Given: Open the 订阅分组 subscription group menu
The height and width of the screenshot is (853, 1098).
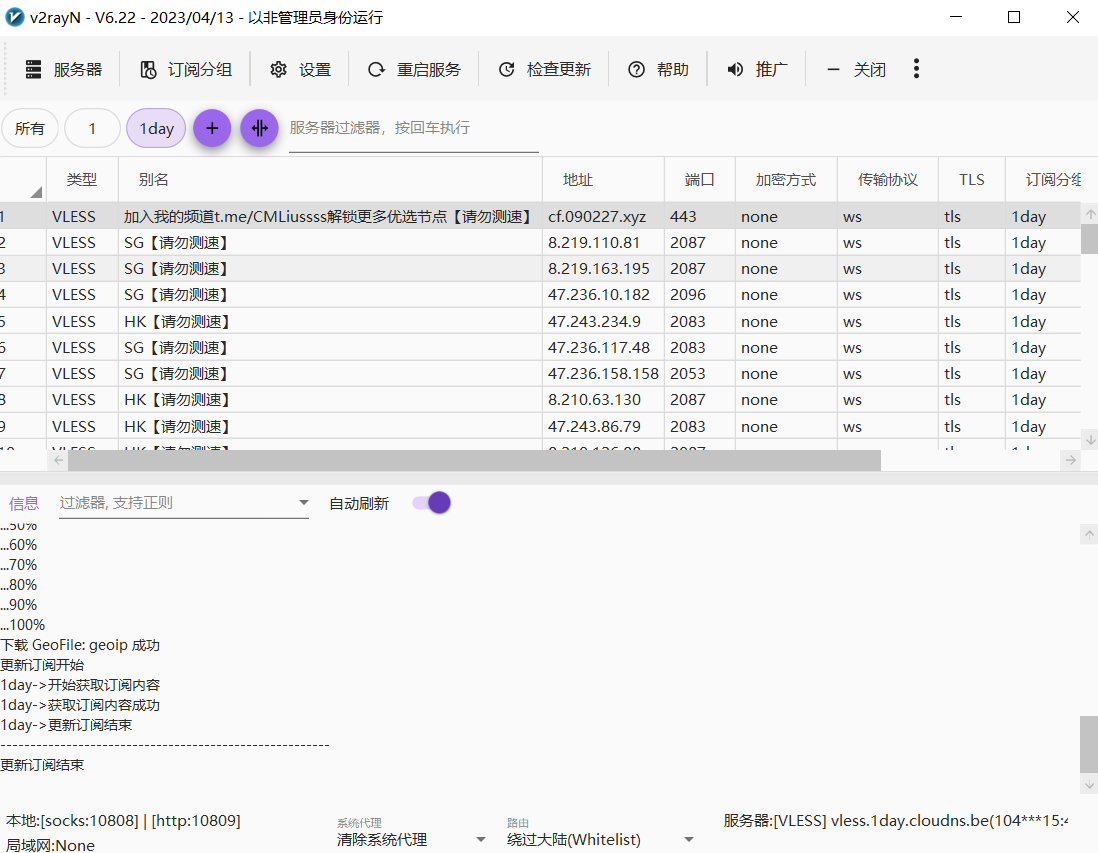Looking at the screenshot, I should [186, 69].
